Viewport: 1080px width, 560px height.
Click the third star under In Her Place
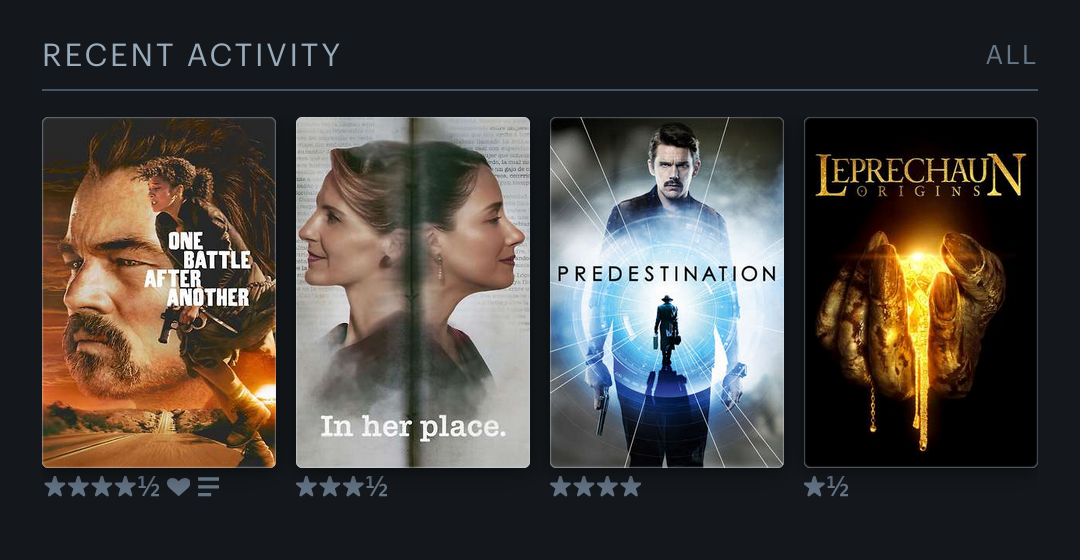(353, 487)
